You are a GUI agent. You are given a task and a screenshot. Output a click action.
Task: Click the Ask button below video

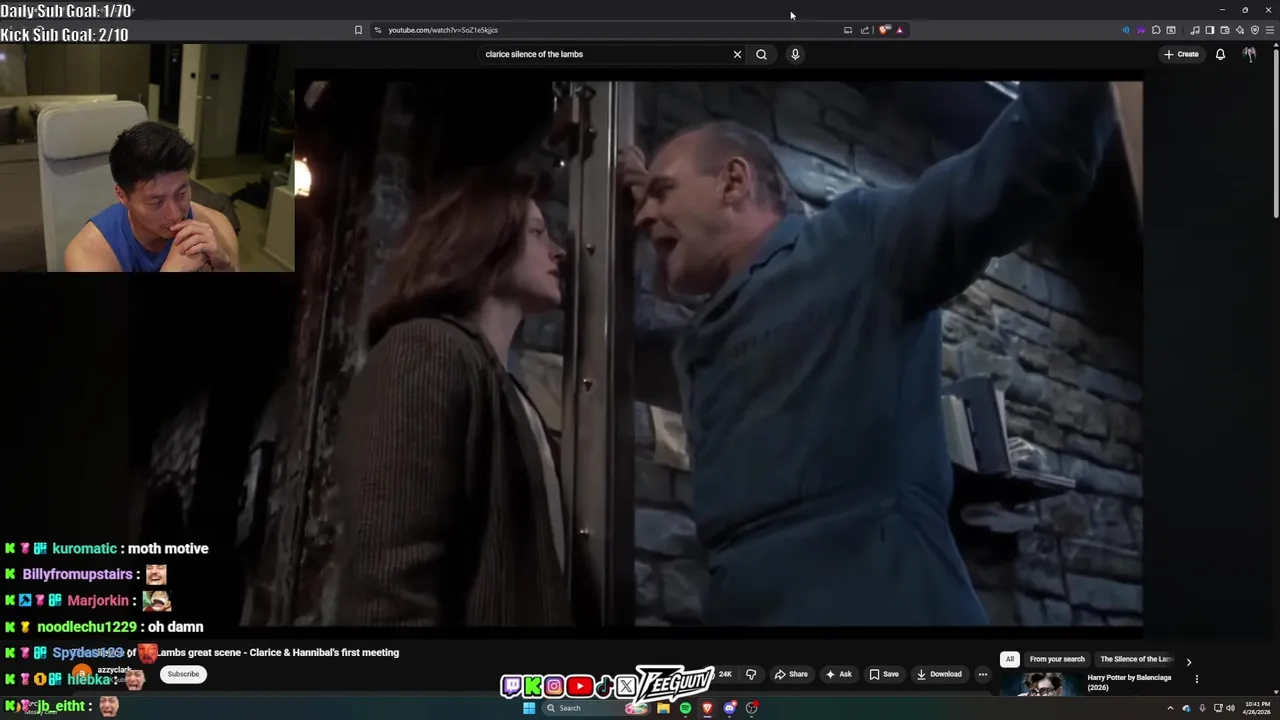[x=838, y=674]
